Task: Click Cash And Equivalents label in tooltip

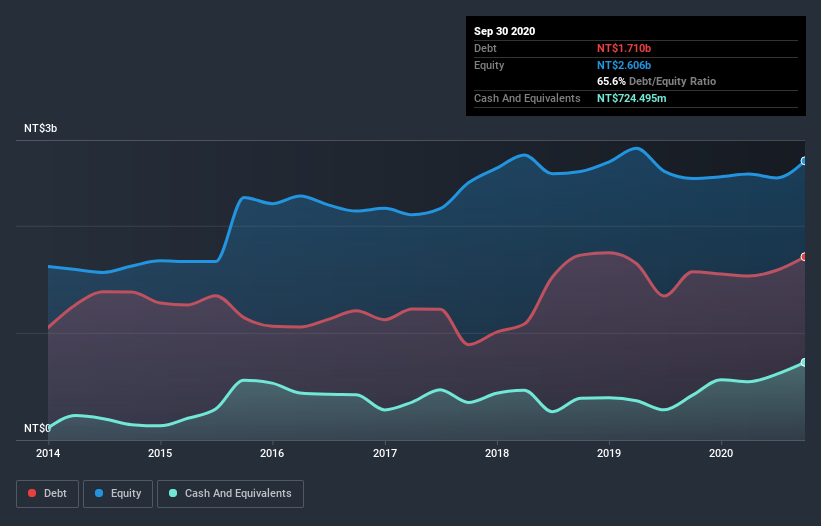Action: (527, 98)
